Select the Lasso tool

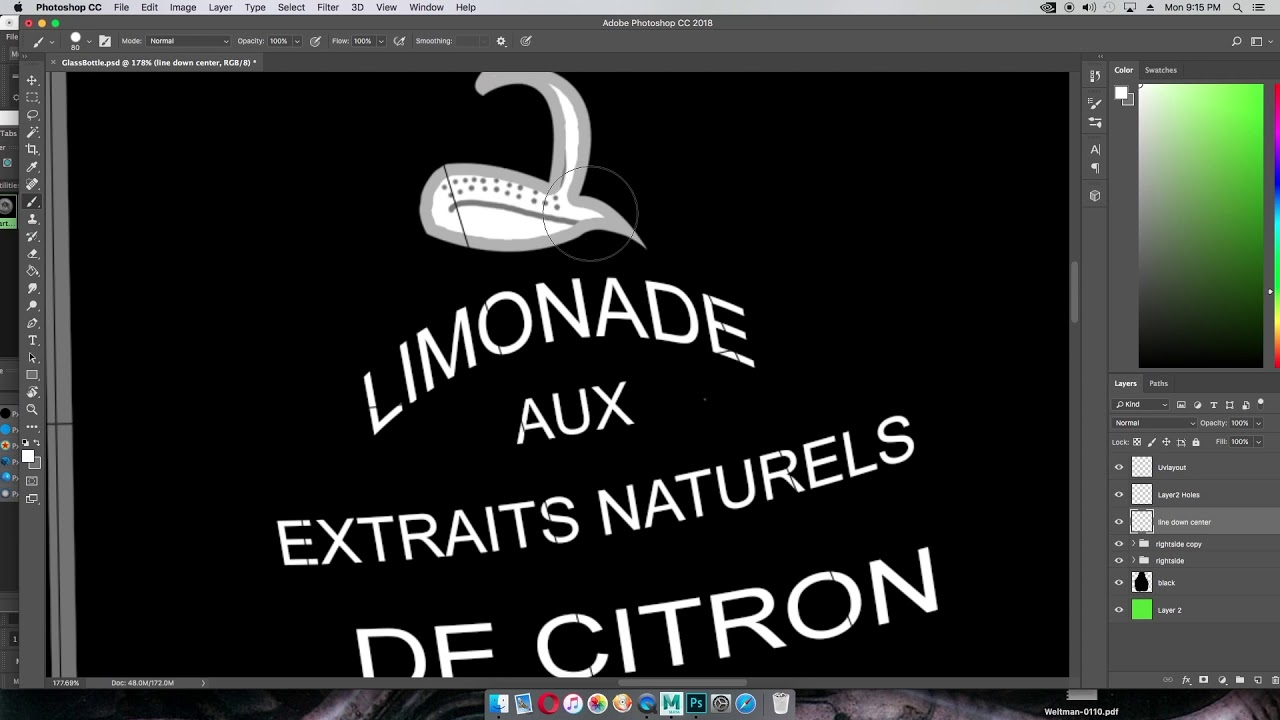(x=32, y=114)
